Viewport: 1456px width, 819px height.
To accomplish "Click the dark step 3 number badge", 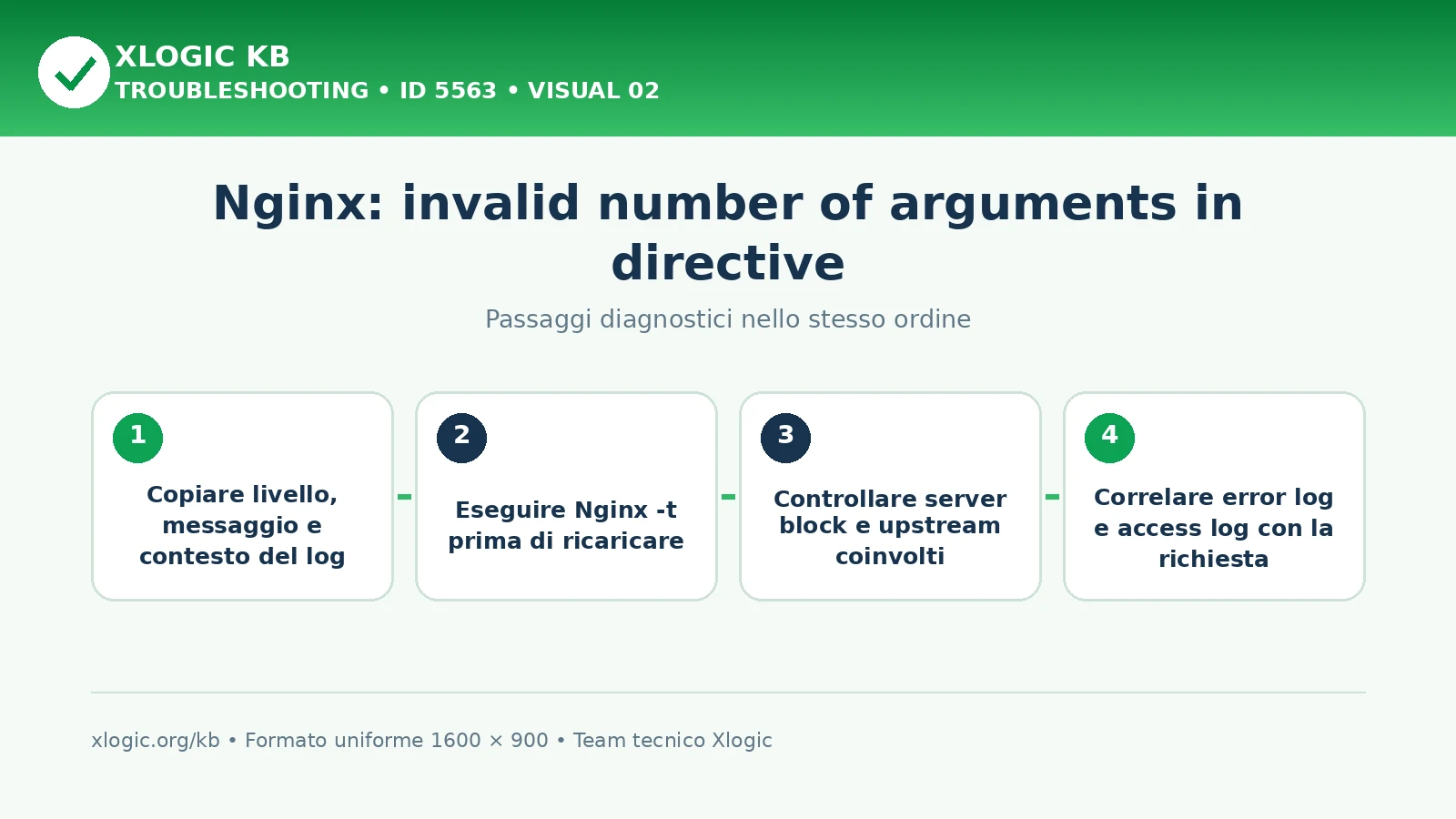I will click(785, 438).
